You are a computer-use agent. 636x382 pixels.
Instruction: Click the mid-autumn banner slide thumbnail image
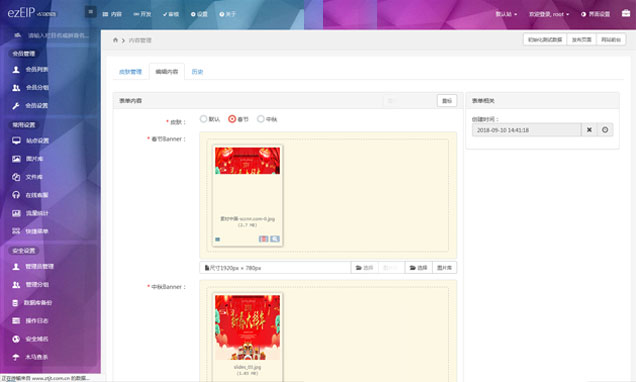[x=247, y=327]
